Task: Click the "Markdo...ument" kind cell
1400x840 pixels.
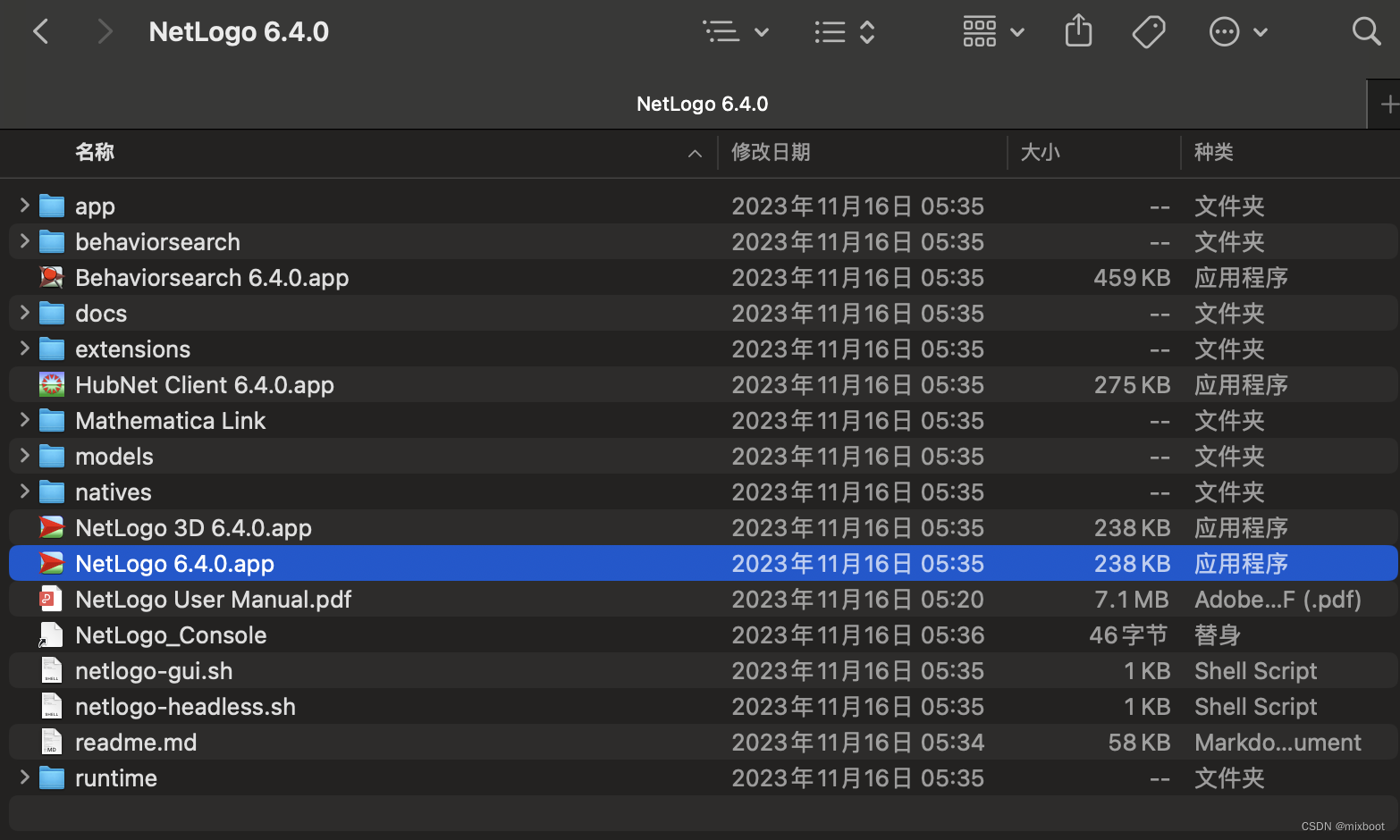Action: (1278, 743)
